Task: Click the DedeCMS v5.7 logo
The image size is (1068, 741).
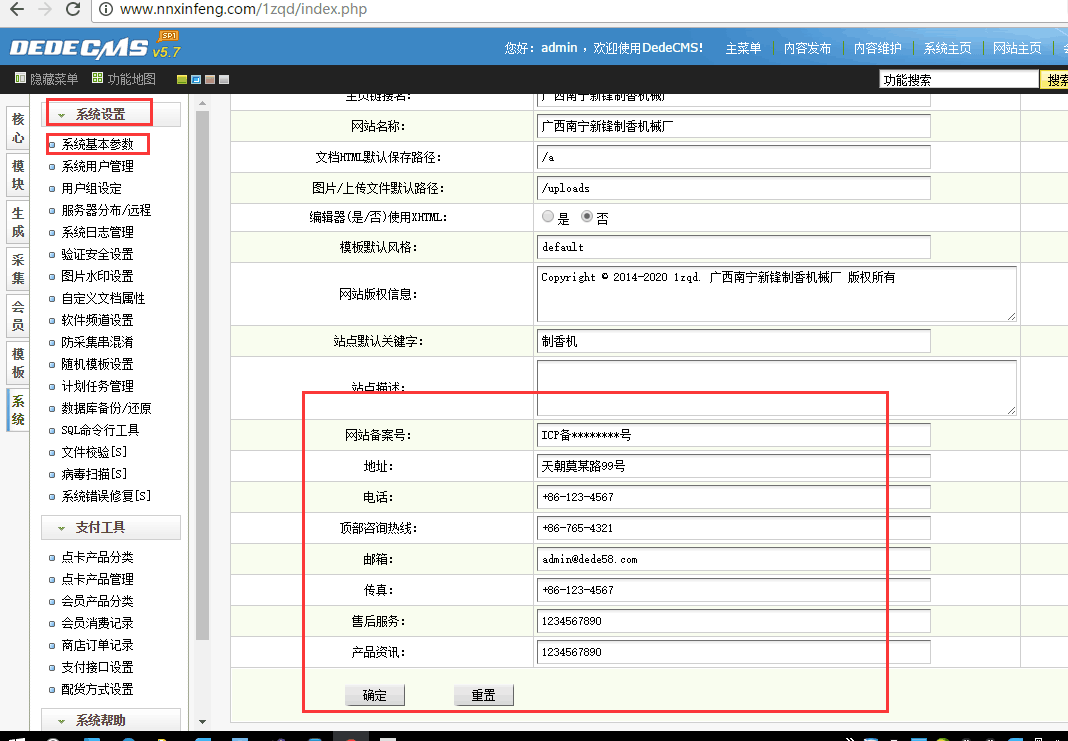Action: tap(95, 46)
